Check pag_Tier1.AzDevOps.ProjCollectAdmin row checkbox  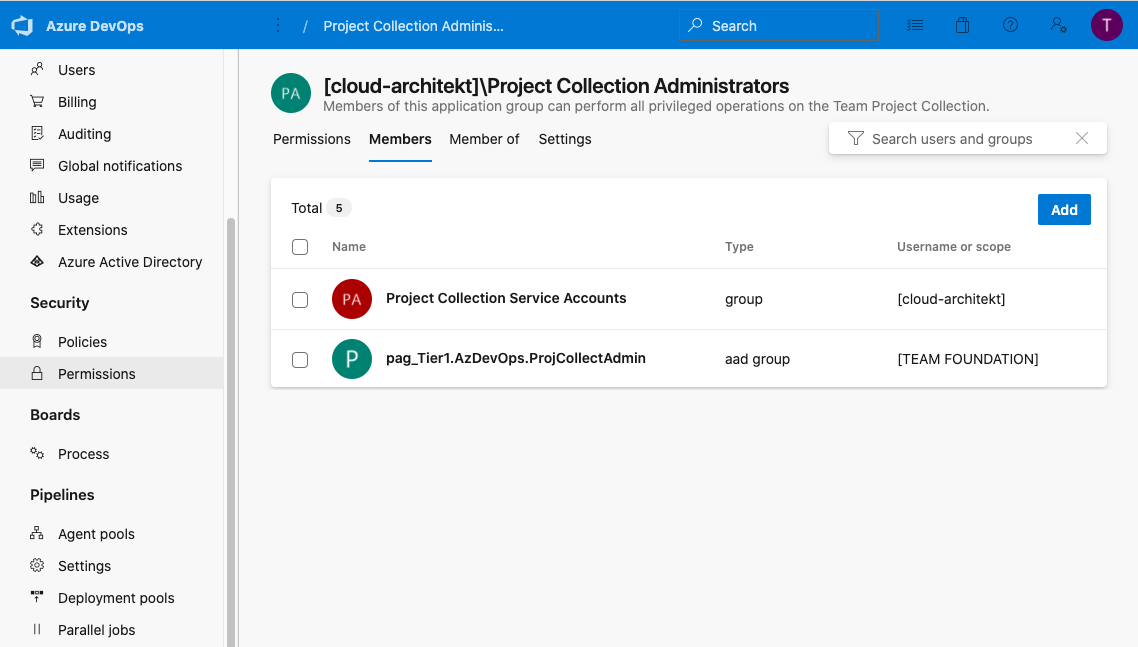(300, 359)
